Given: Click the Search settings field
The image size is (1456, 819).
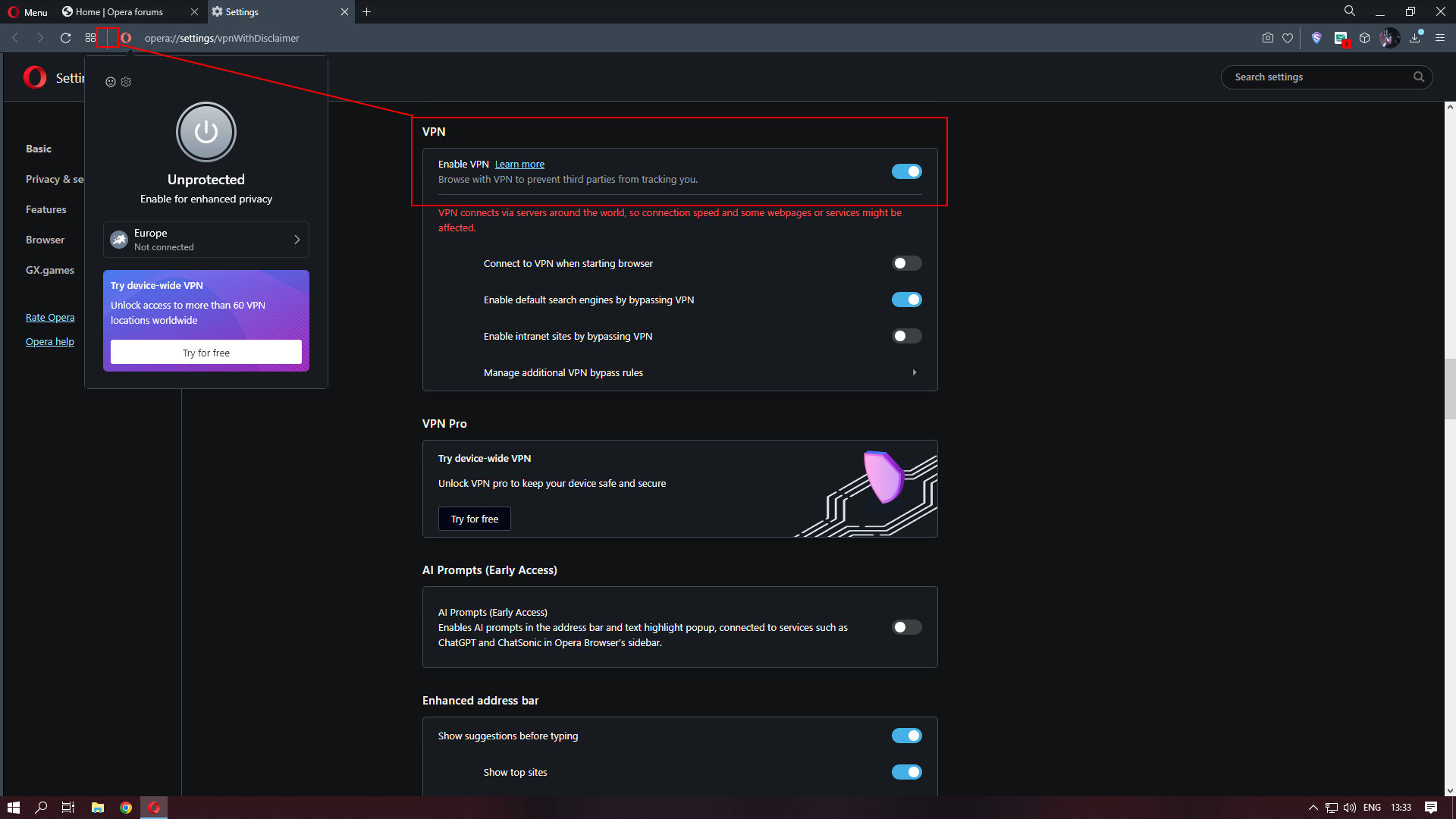Looking at the screenshot, I should tap(1319, 77).
